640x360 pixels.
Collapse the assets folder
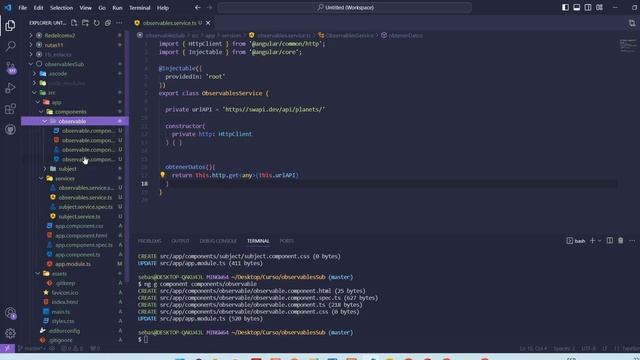point(38,273)
